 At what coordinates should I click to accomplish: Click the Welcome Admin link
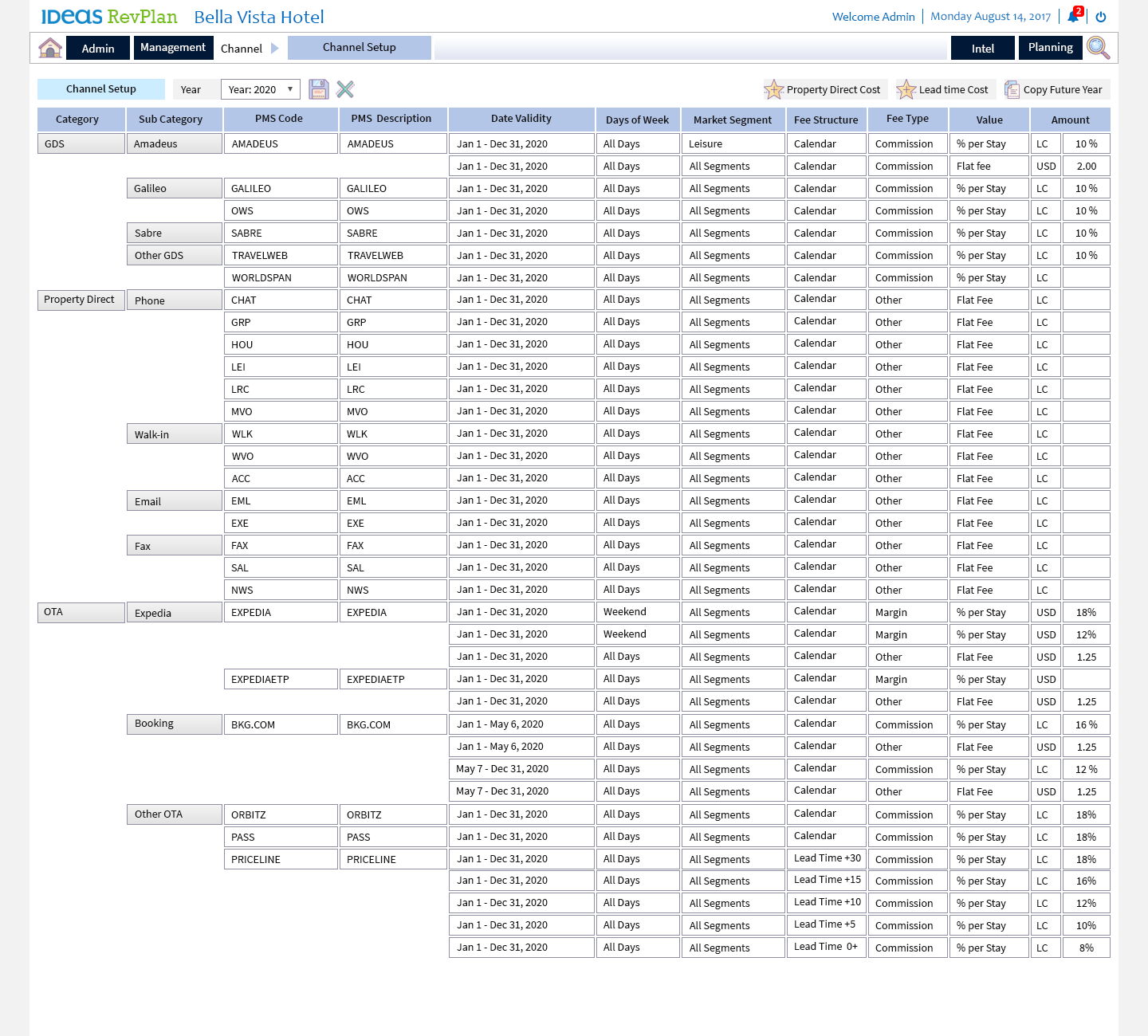point(873,17)
